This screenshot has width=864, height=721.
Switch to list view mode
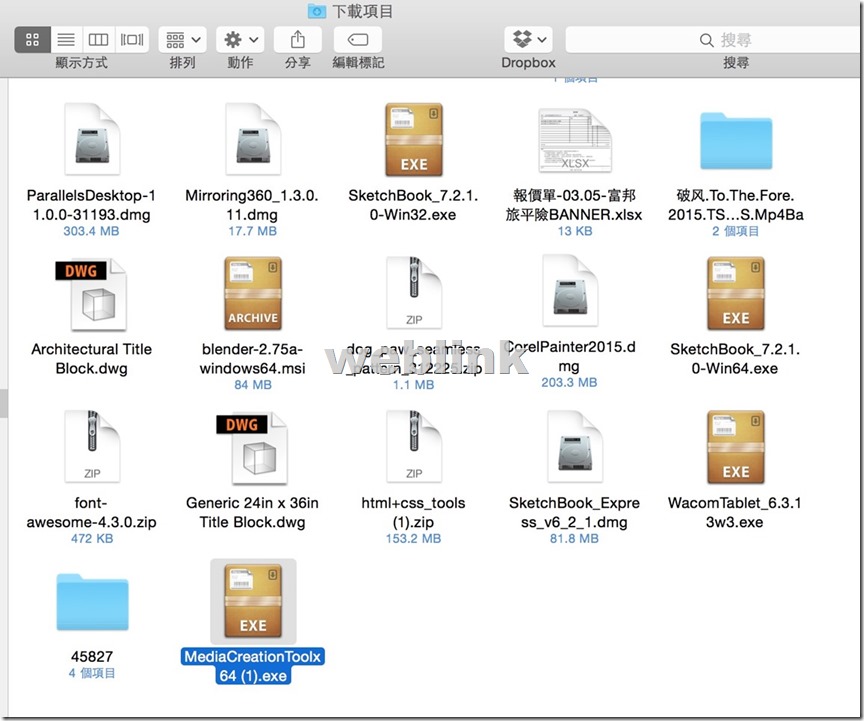(x=66, y=40)
